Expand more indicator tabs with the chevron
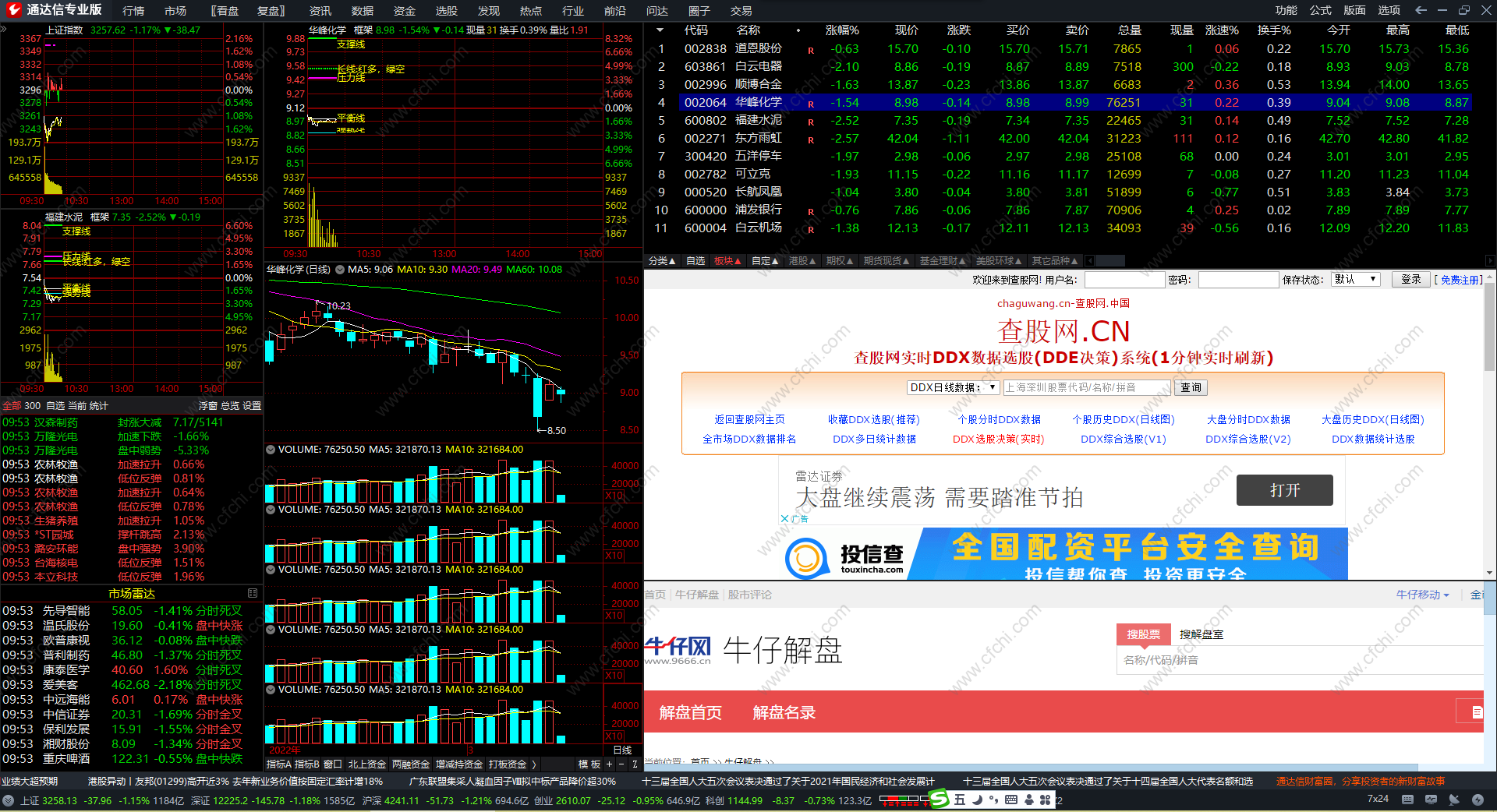Viewport: 1497px width, 812px height. point(534,764)
